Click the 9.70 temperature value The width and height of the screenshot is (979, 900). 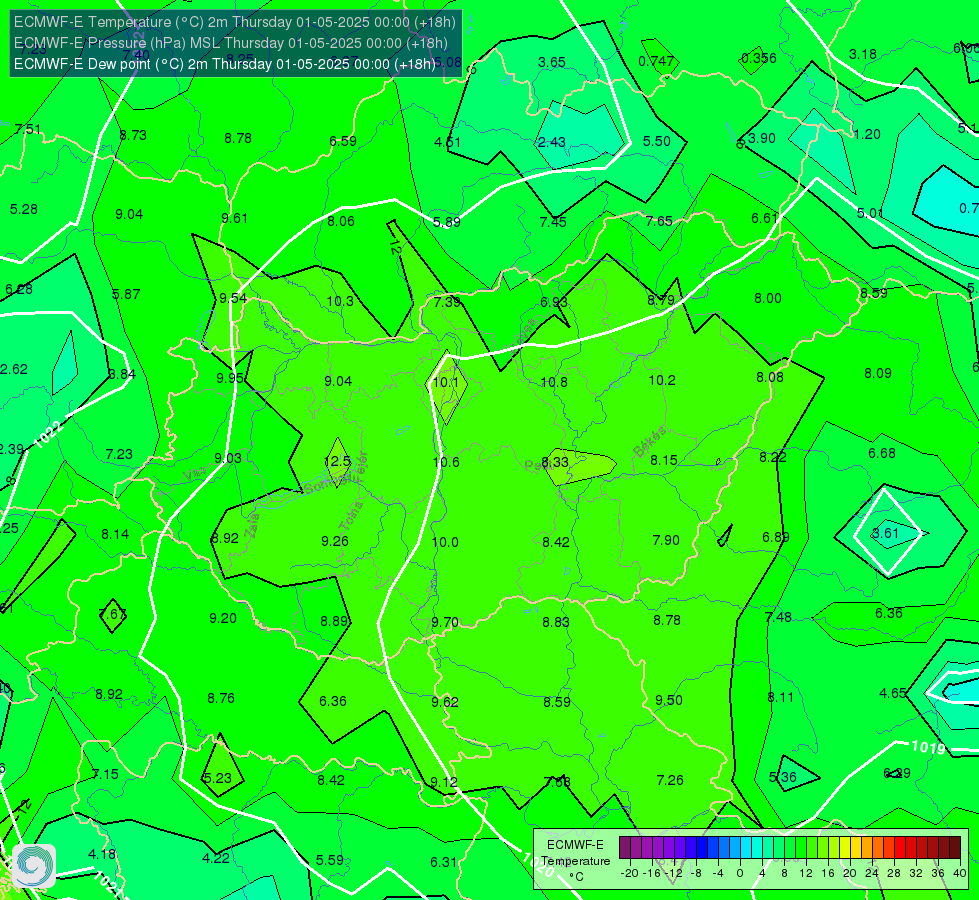pos(445,623)
